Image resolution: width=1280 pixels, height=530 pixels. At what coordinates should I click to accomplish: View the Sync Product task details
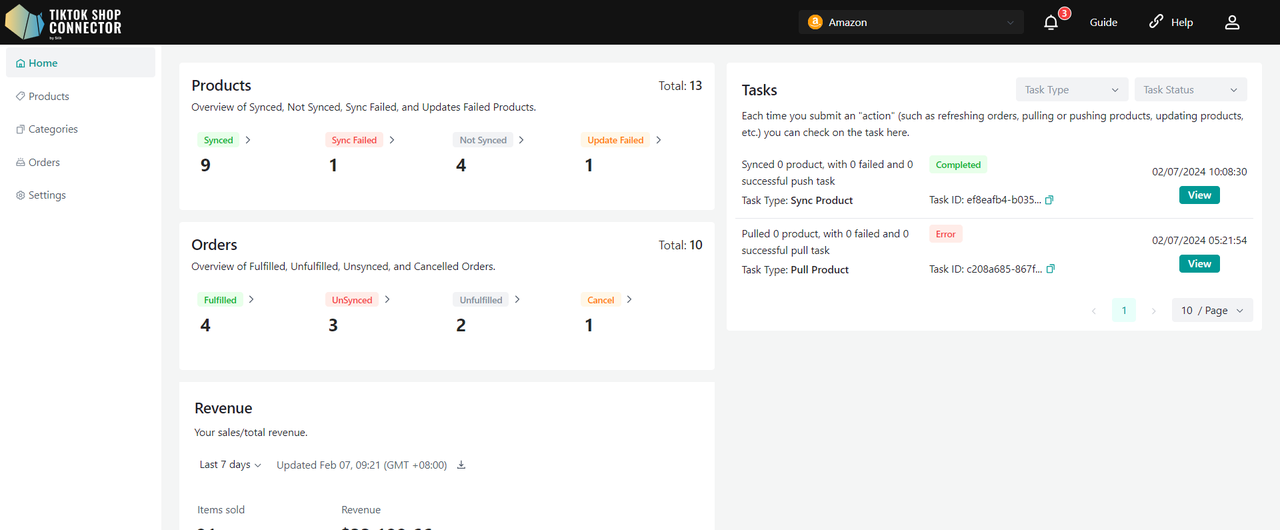coord(1199,195)
